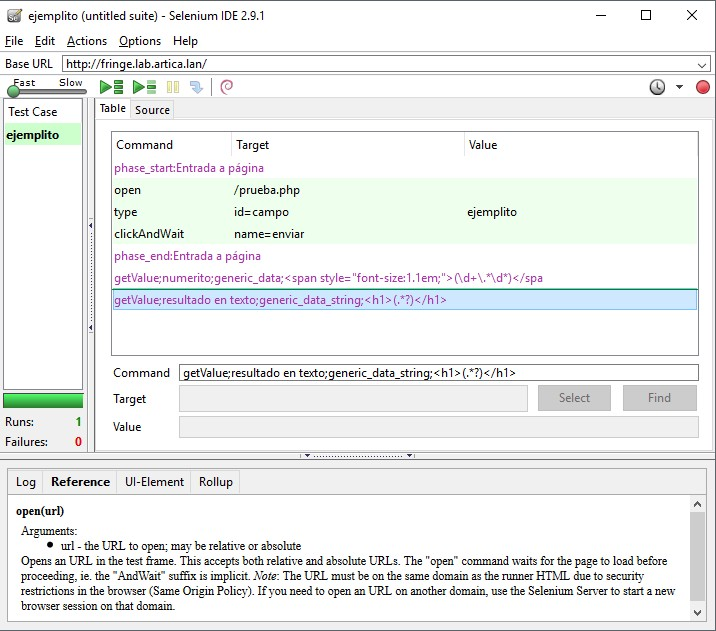Open the Log tab
Image resolution: width=716 pixels, height=631 pixels.
26,482
